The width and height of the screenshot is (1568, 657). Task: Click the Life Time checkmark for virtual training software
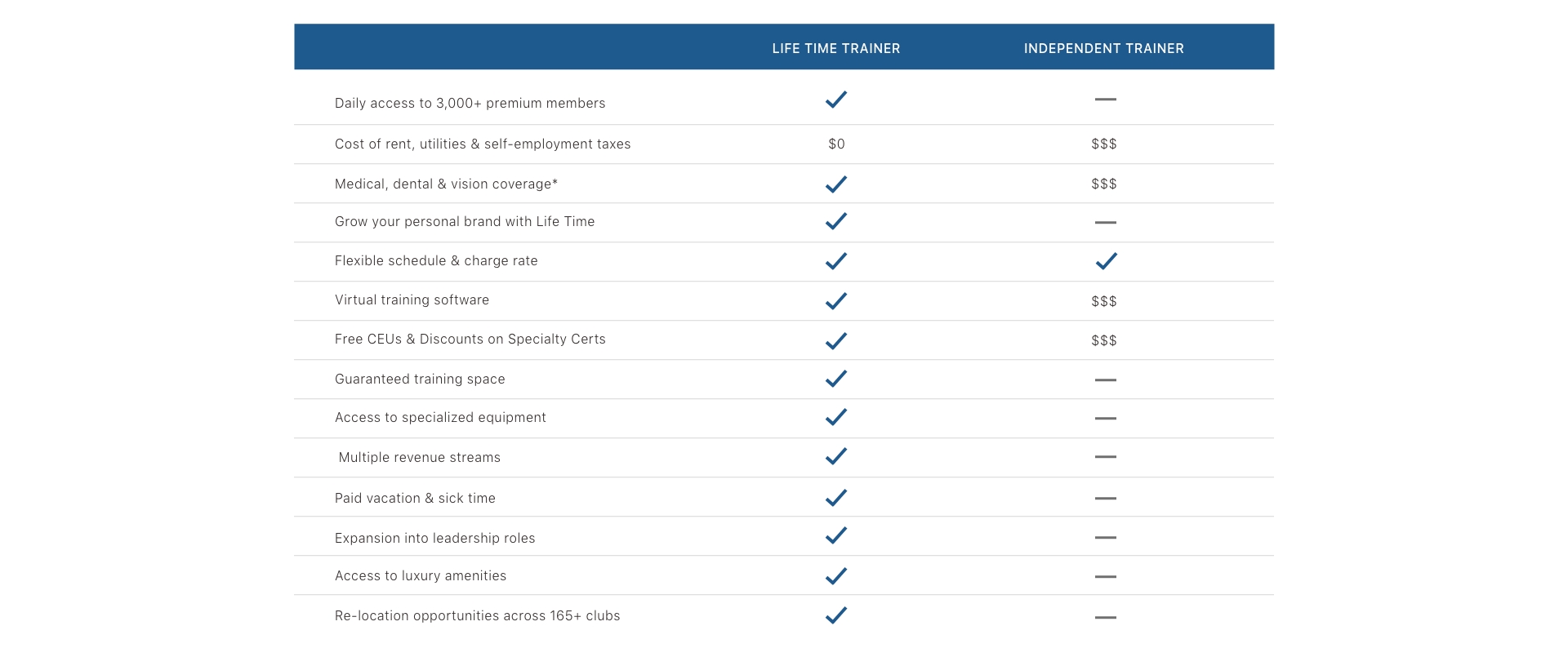(x=835, y=301)
